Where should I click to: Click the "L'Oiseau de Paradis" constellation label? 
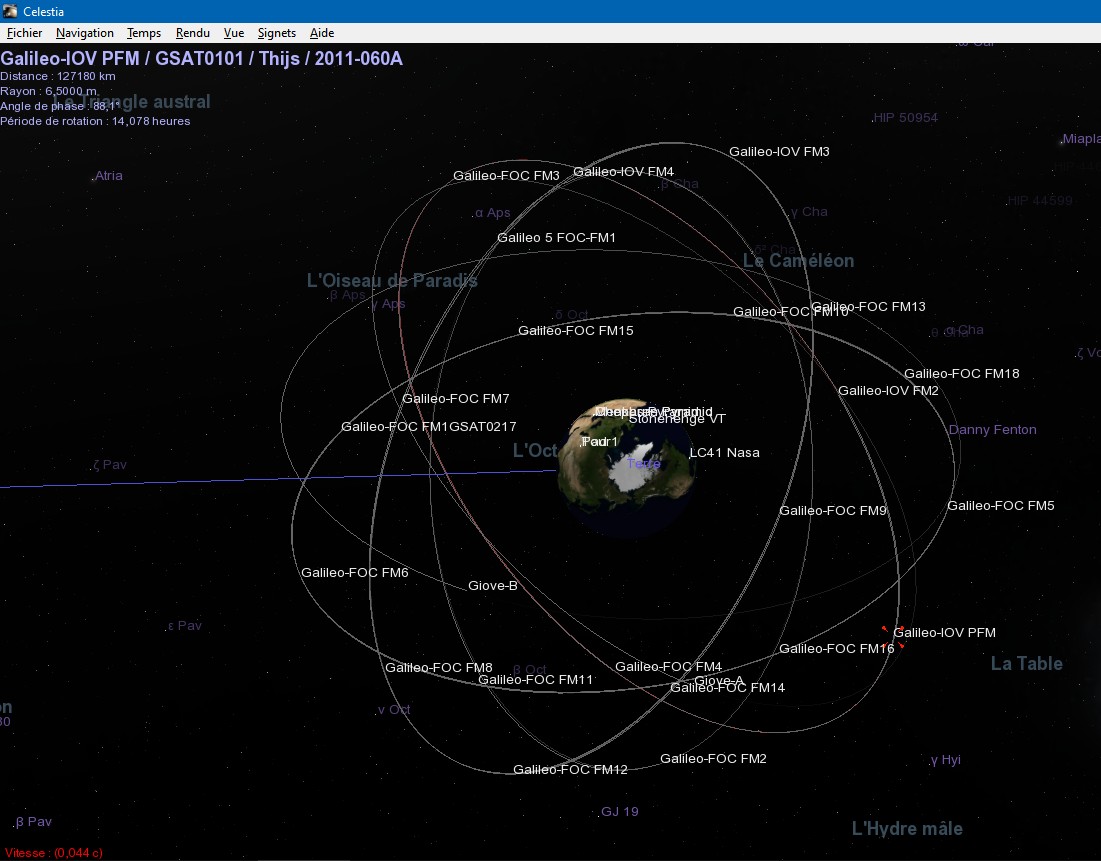393,281
